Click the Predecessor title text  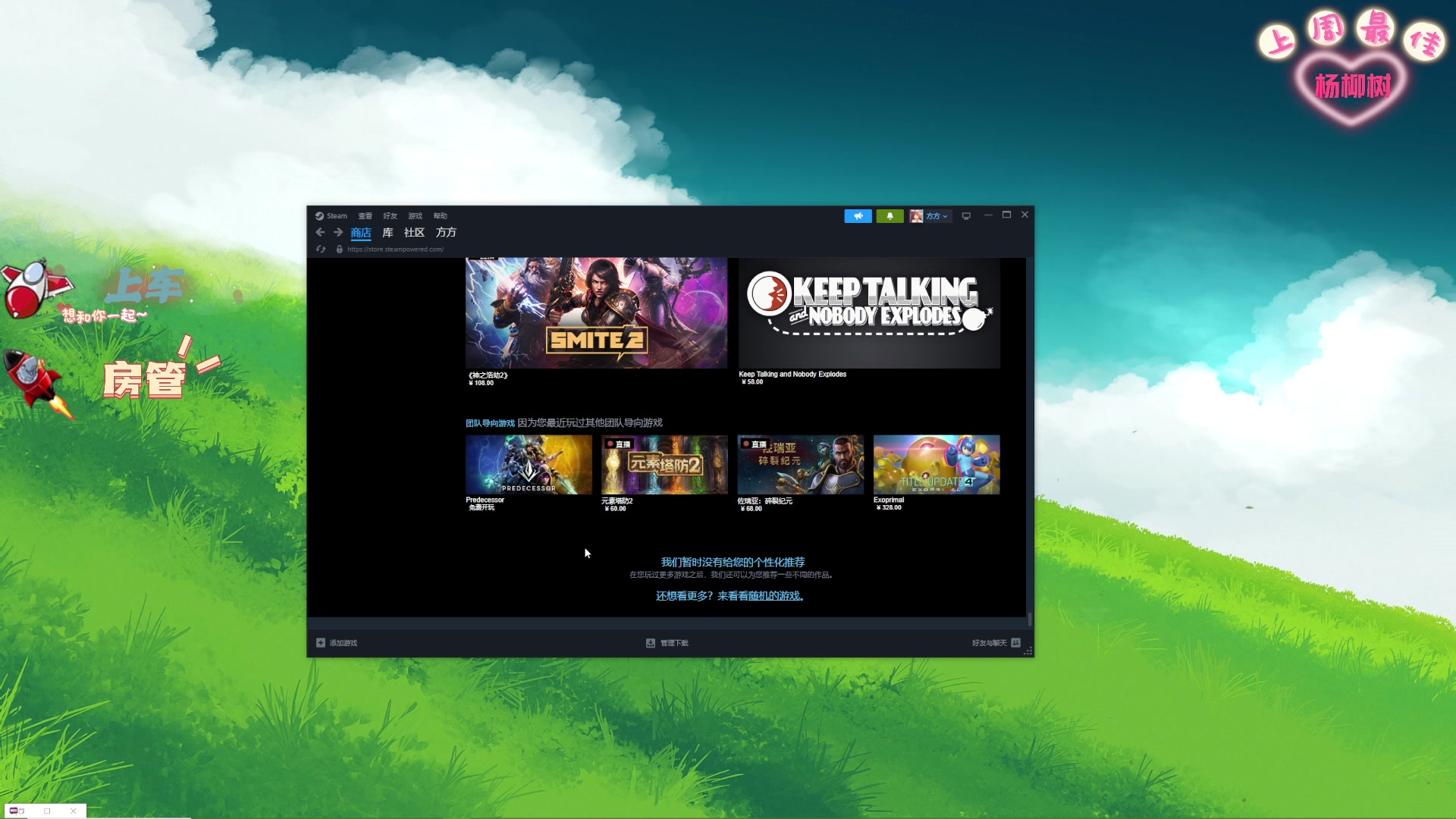point(485,500)
